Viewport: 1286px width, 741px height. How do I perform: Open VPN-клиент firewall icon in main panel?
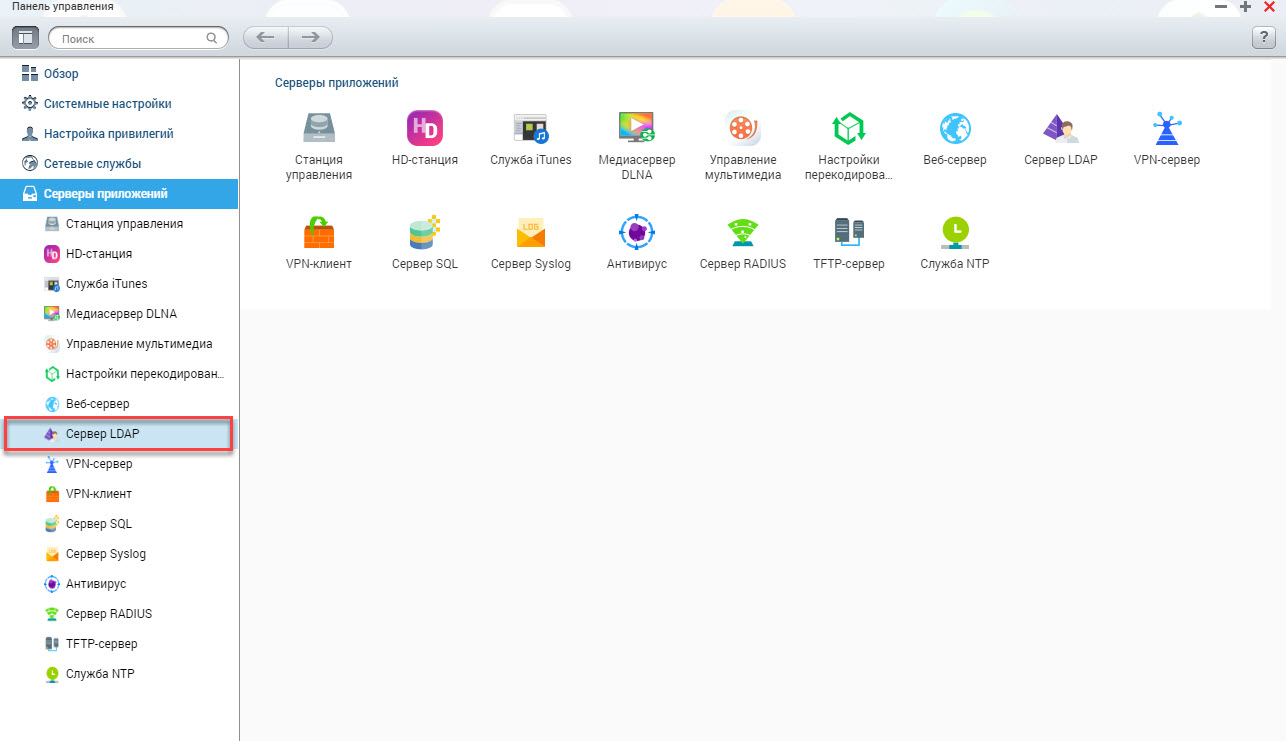pos(319,232)
